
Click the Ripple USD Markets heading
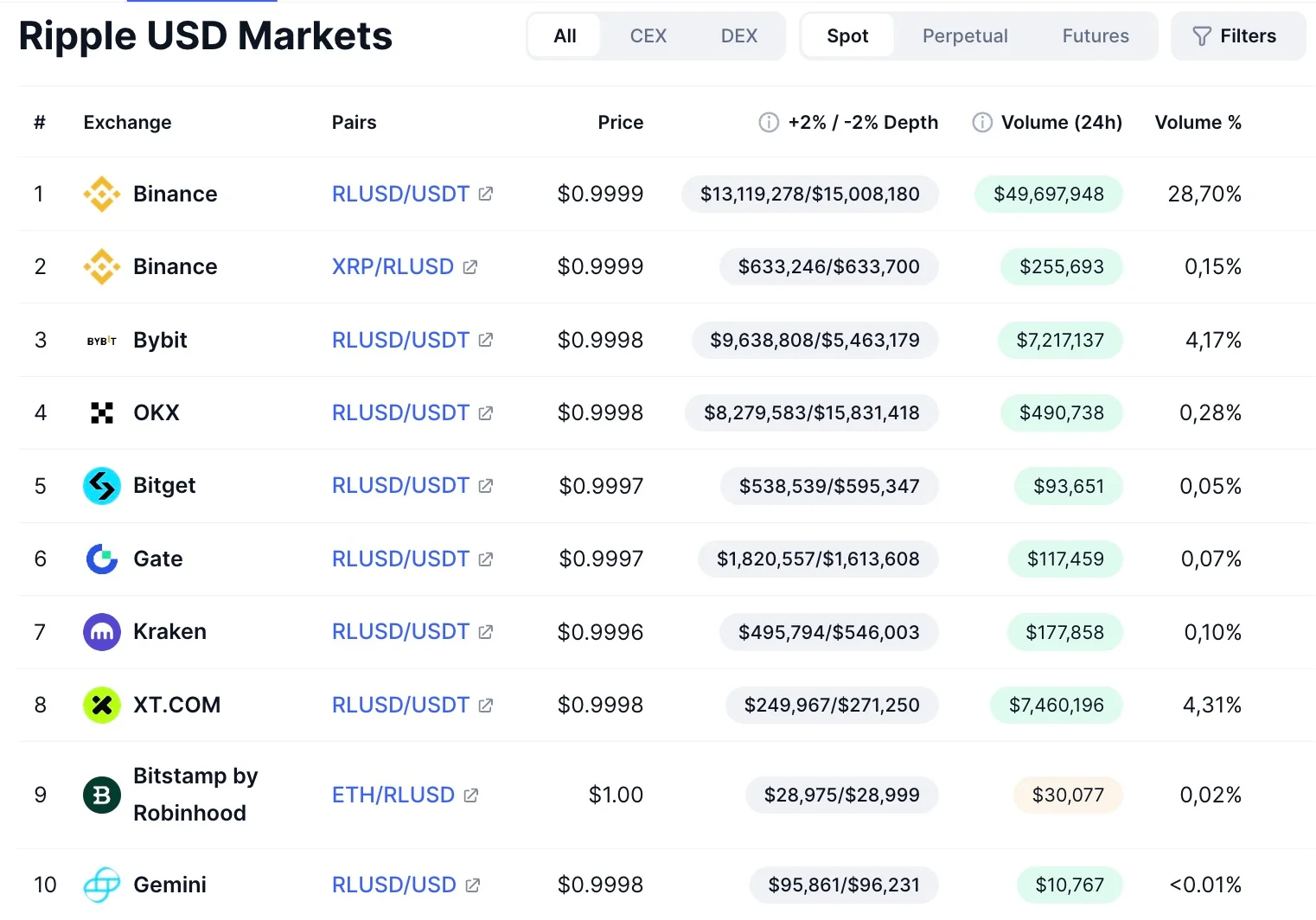click(x=206, y=36)
